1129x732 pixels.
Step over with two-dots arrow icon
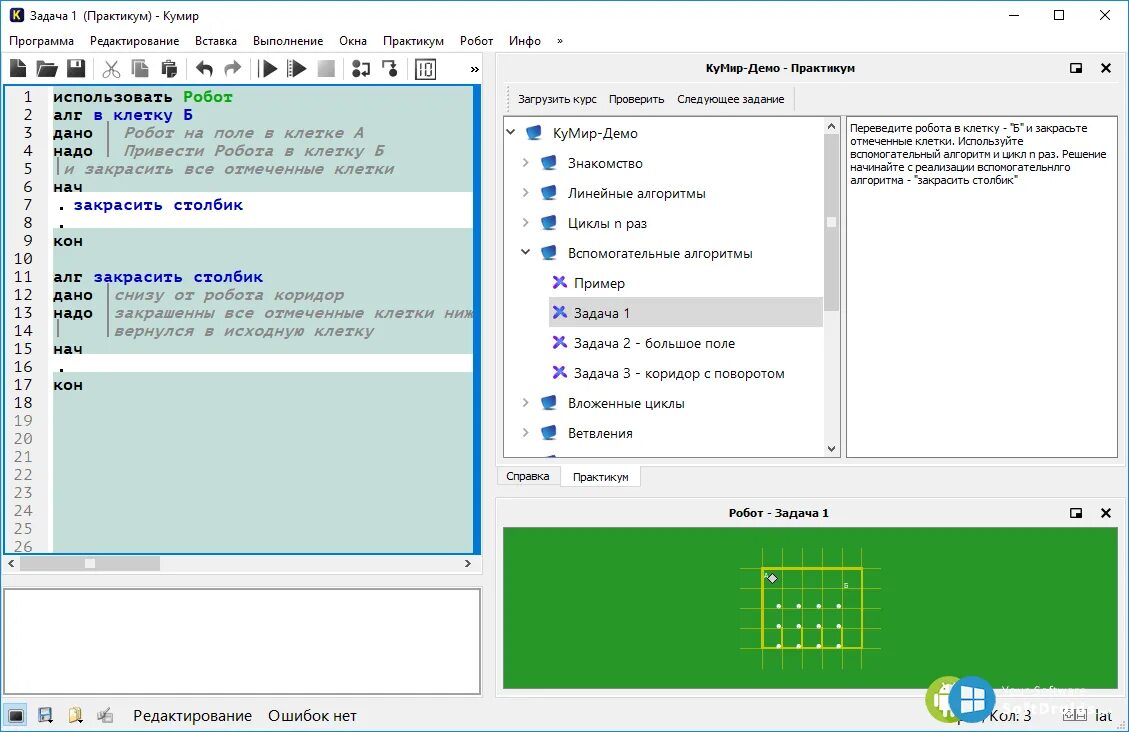pos(361,69)
